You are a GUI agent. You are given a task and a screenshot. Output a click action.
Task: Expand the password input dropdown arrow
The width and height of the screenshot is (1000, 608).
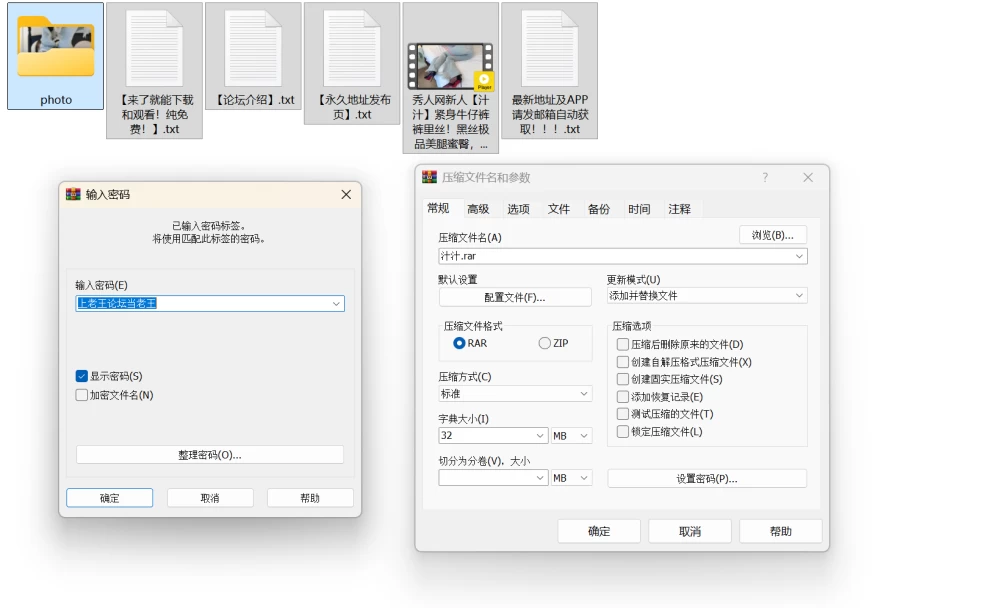coord(336,304)
